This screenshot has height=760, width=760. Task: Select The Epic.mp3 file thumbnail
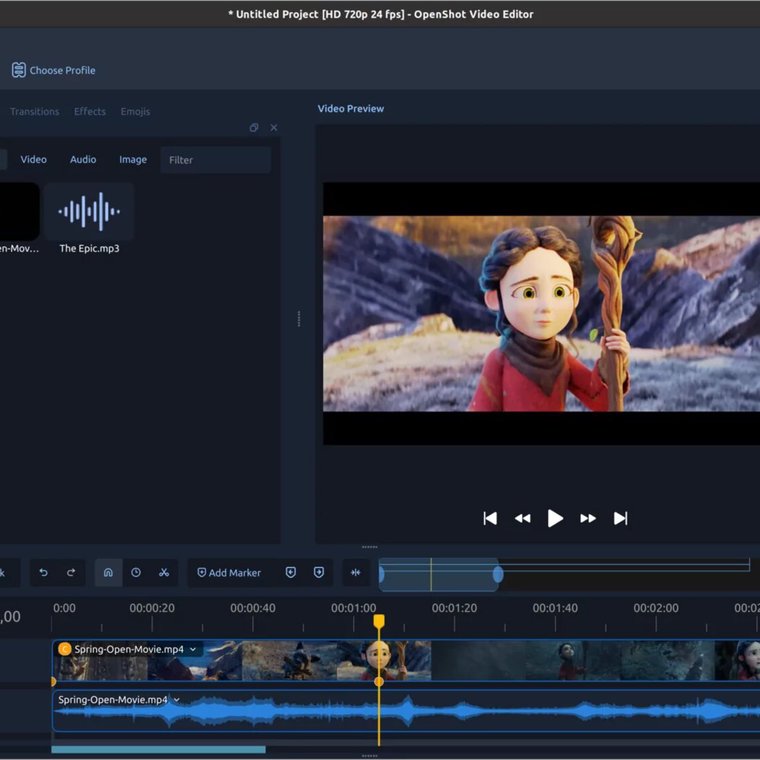click(x=89, y=212)
